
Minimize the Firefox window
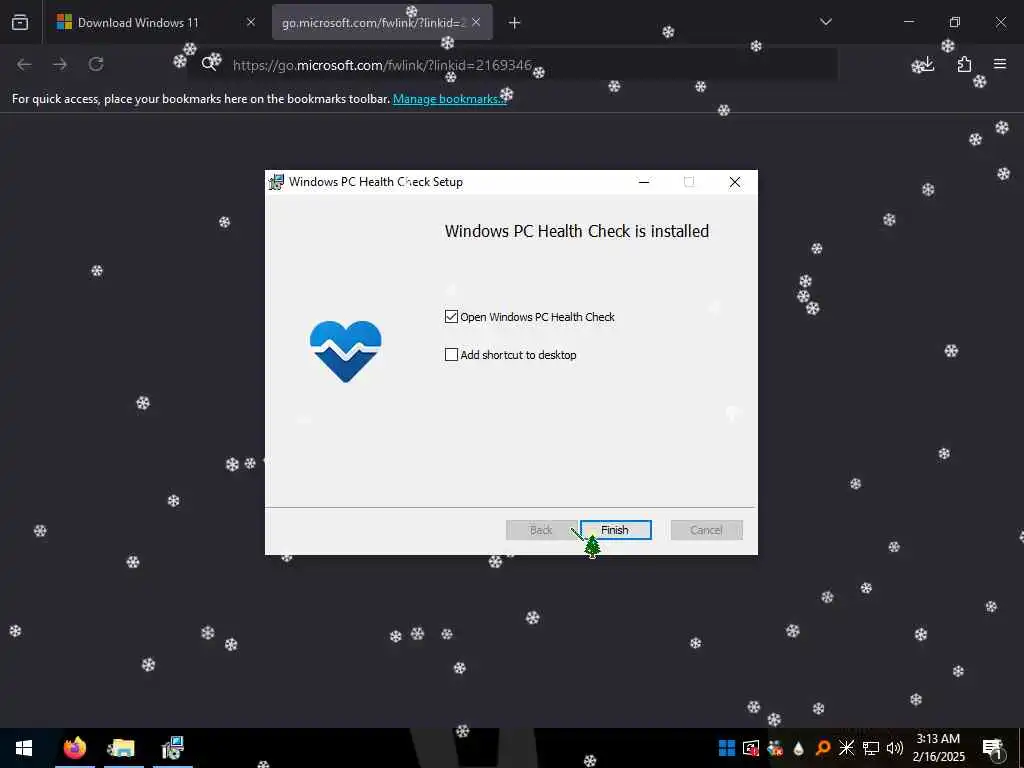[908, 22]
